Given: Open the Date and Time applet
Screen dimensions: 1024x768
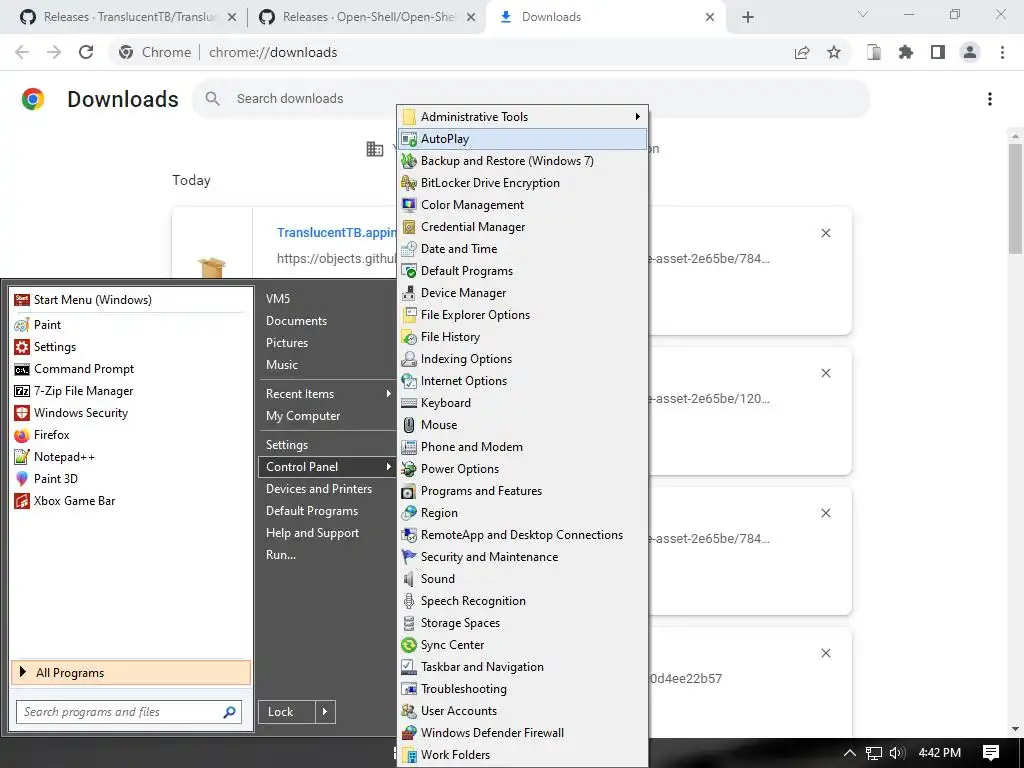Looking at the screenshot, I should click(522, 249).
